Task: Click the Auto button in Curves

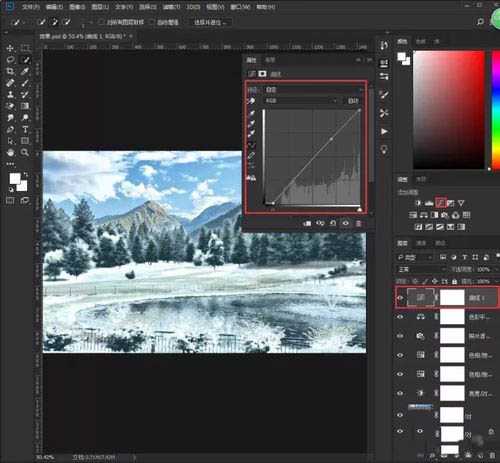Action: (x=353, y=100)
